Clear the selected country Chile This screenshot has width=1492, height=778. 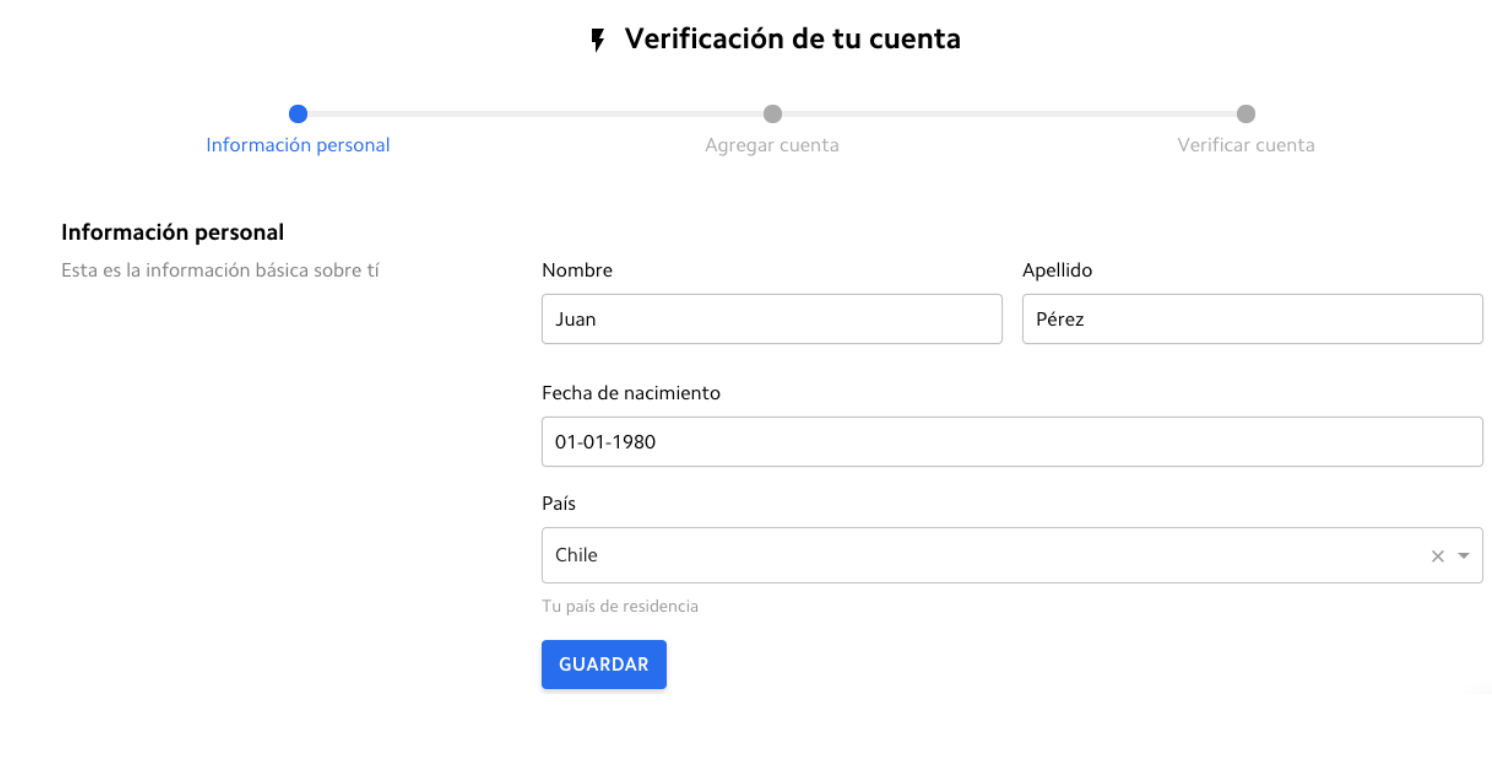(x=1438, y=556)
